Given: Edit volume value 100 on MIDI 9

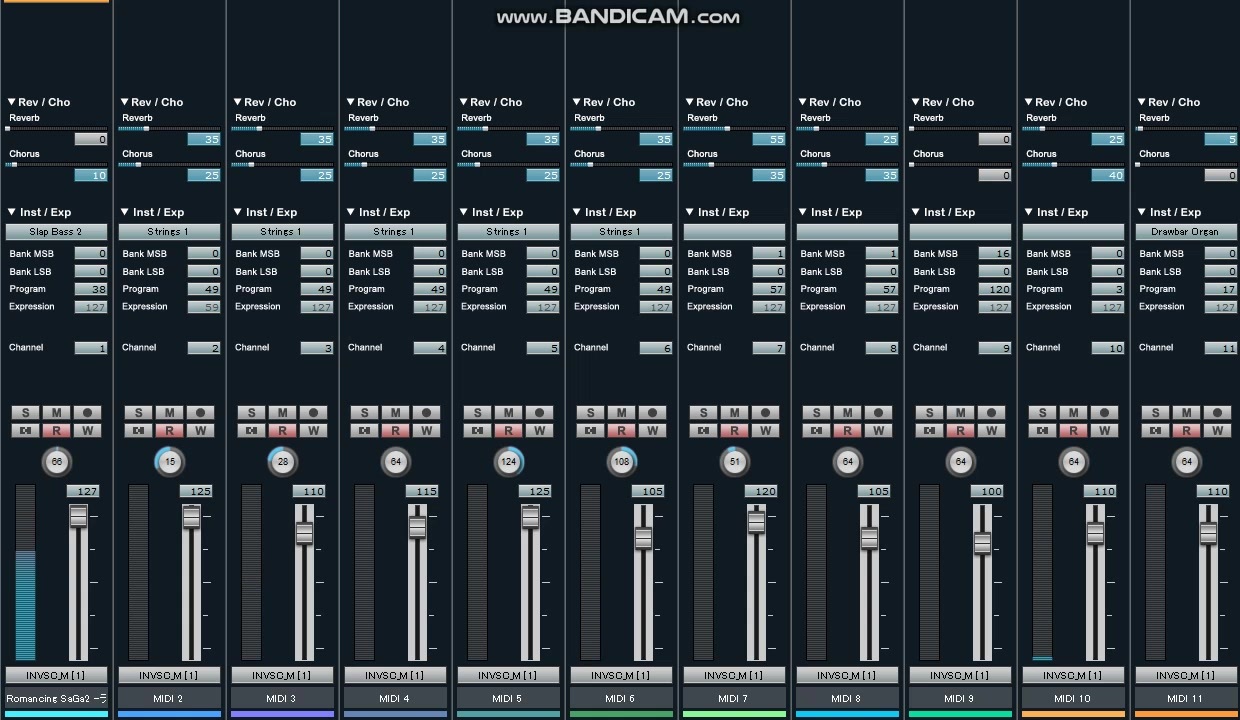Looking at the screenshot, I should [x=987, y=491].
